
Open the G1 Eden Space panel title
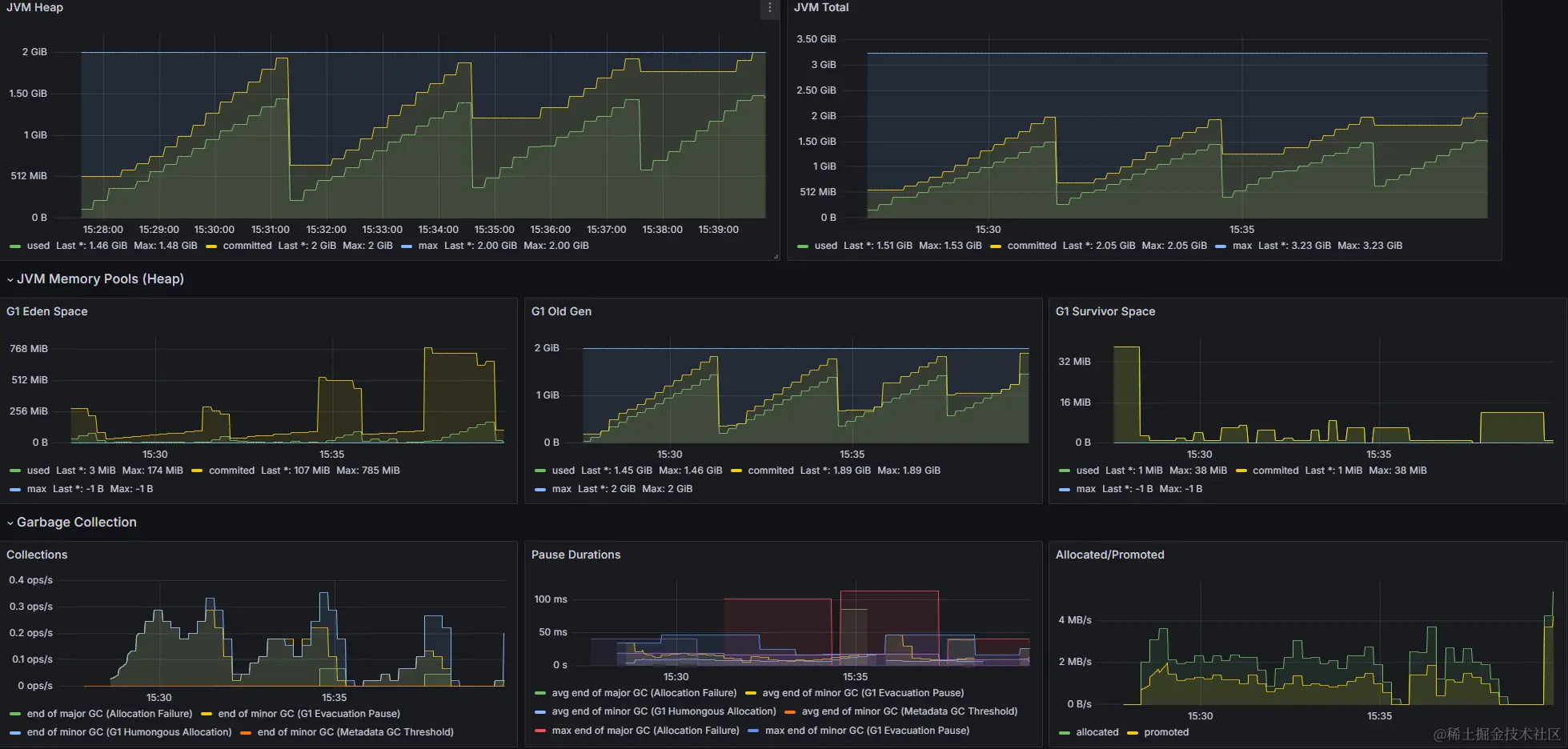coord(47,311)
